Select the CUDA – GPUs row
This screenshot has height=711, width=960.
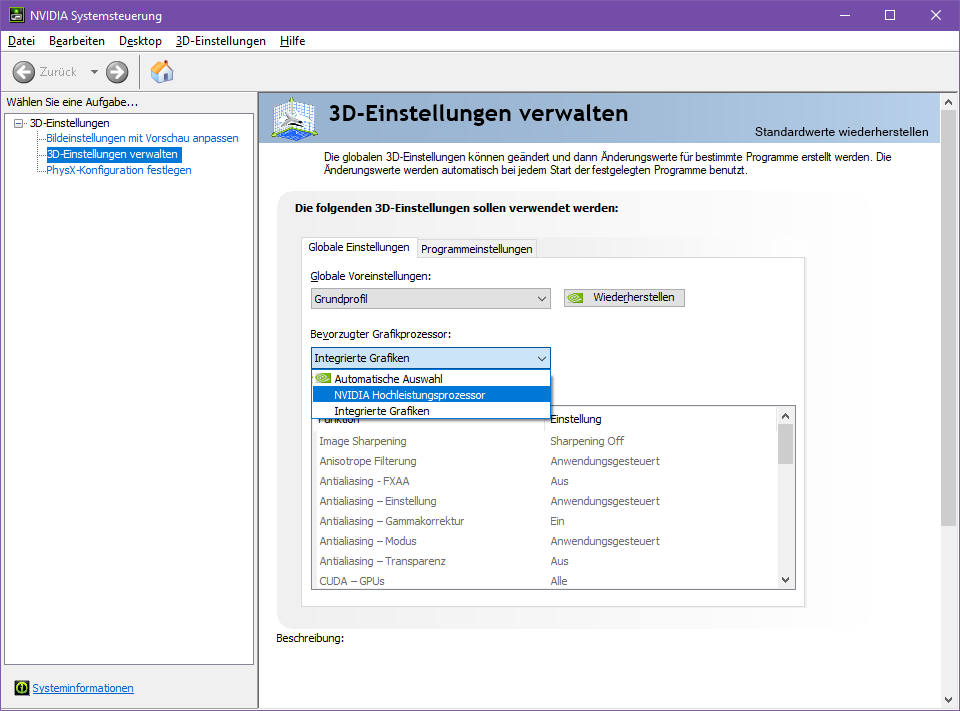tap(545, 581)
